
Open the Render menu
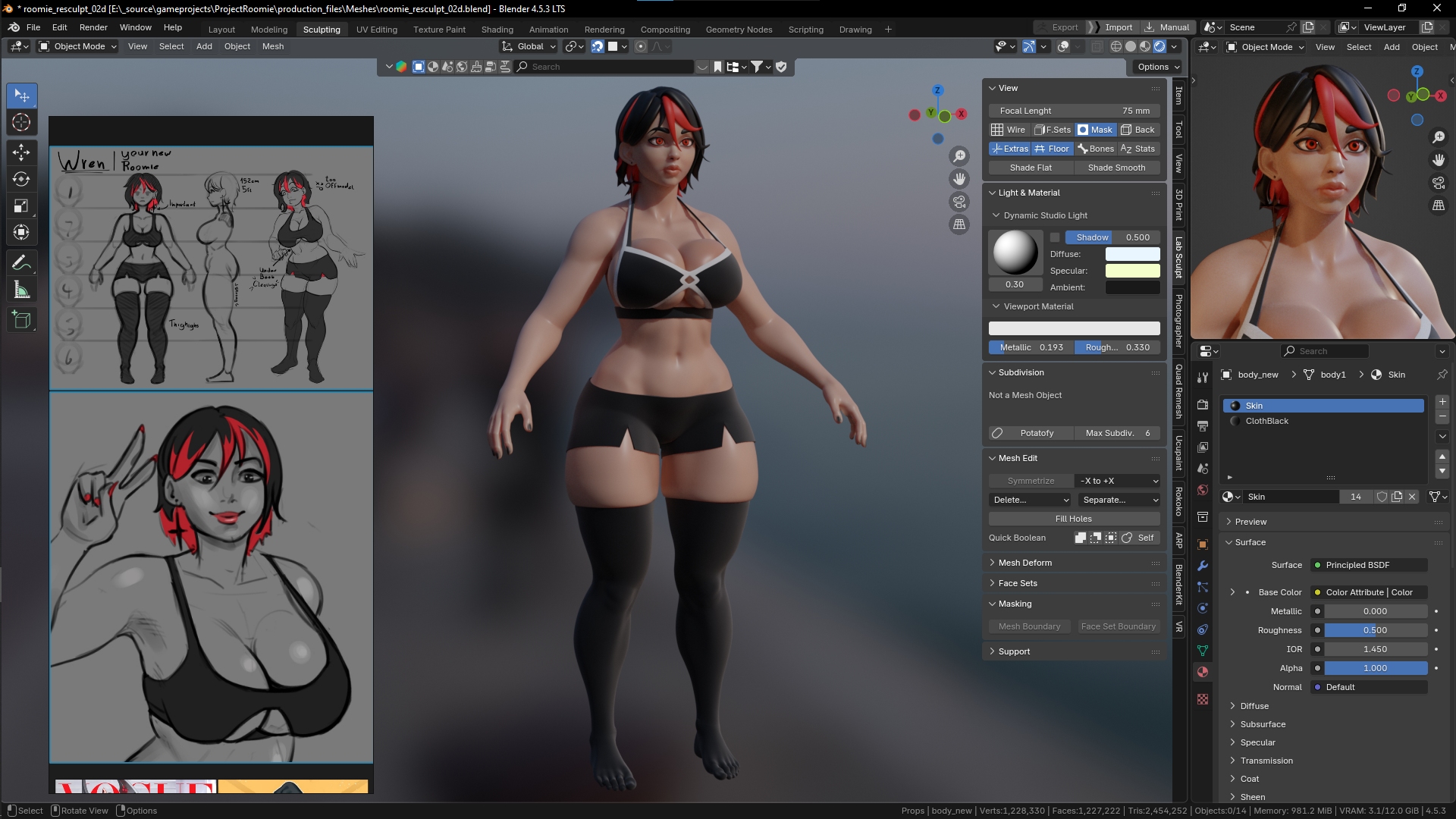(93, 27)
